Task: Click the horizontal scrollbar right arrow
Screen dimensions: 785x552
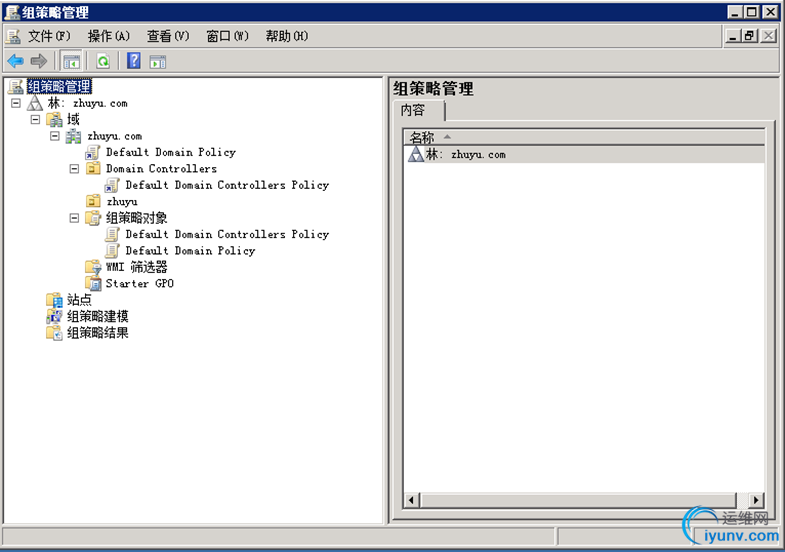Action: coord(756,499)
